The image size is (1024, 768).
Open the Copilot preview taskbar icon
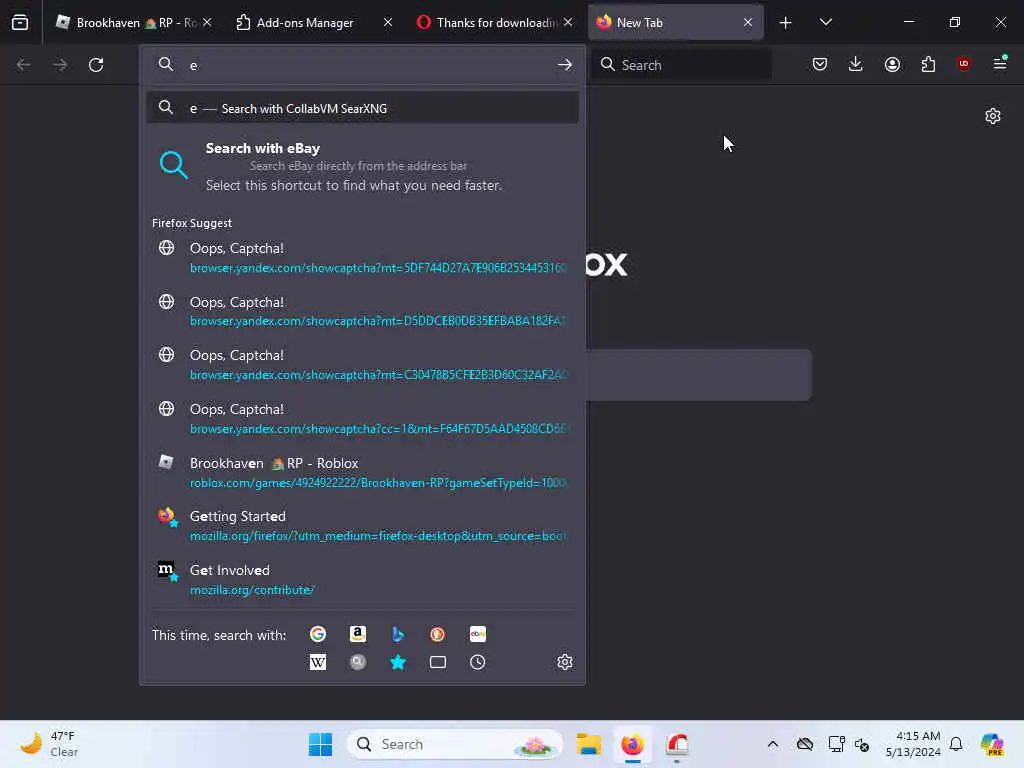(992, 744)
